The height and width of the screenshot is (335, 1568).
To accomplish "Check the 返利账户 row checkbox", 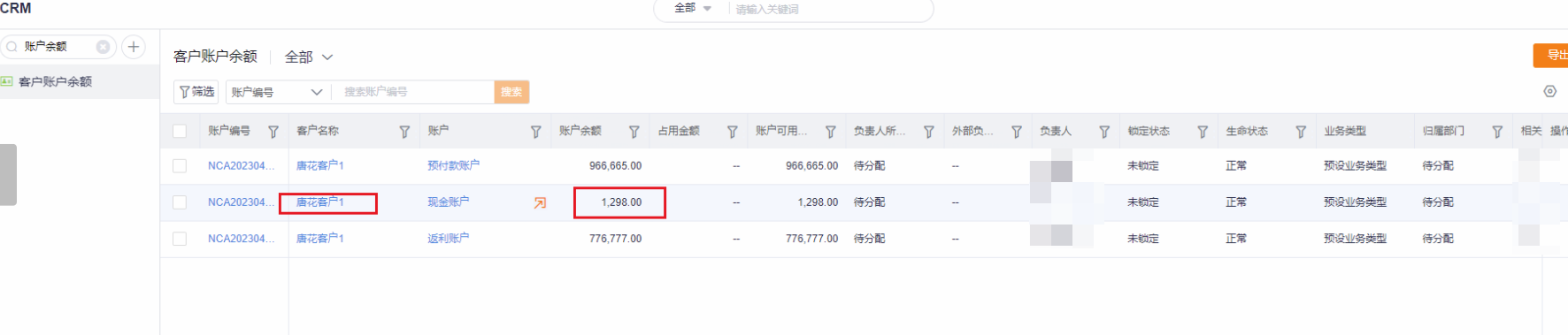I will tap(180, 239).
